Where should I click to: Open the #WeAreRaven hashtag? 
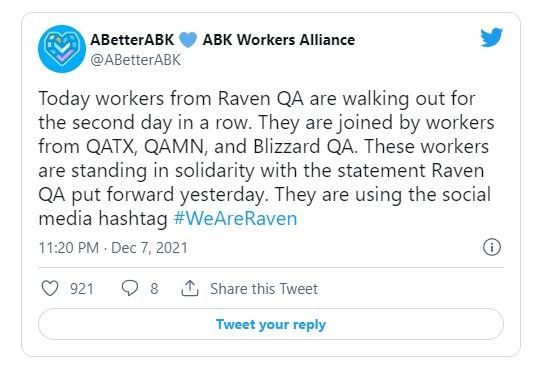pos(236,218)
